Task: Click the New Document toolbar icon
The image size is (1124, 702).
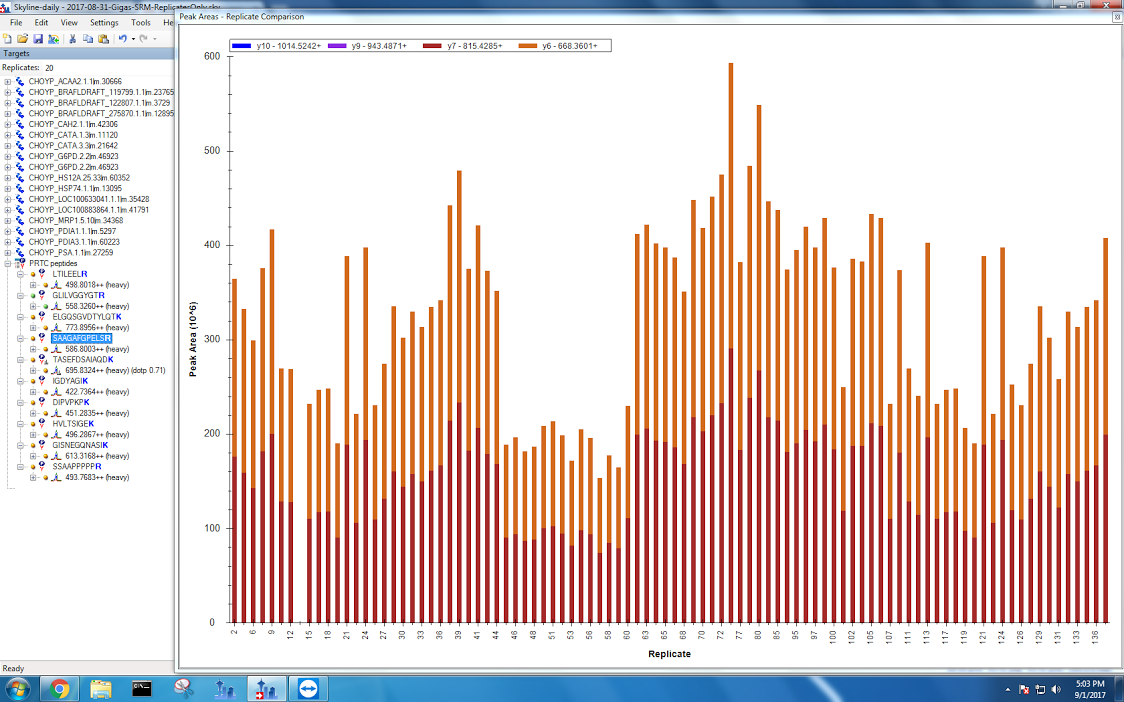Action: coord(7,39)
